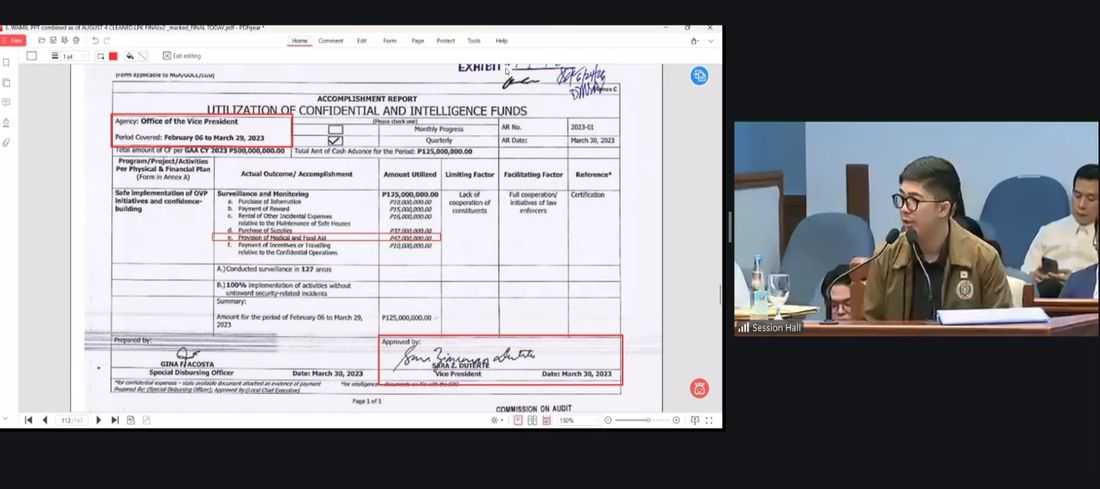Screen dimensions: 1100x489
Task: Go to the last page
Action: pyautogui.click(x=114, y=420)
